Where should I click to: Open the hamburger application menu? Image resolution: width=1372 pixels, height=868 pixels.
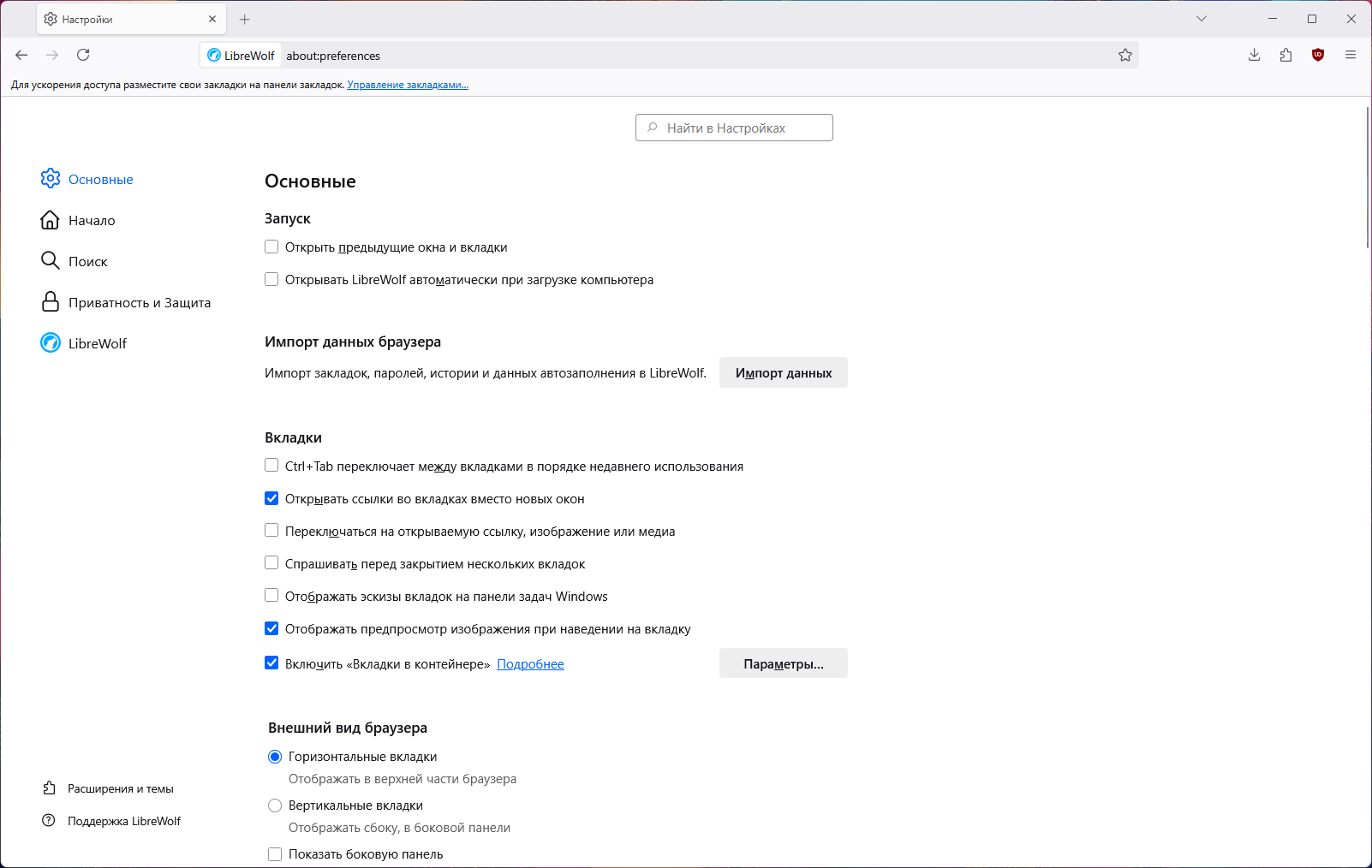(x=1351, y=55)
